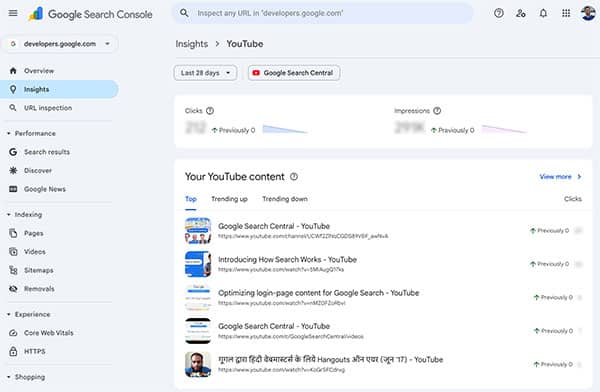The width and height of the screenshot is (600, 392).
Task: Click the Clicks help info icon
Action: 210,111
